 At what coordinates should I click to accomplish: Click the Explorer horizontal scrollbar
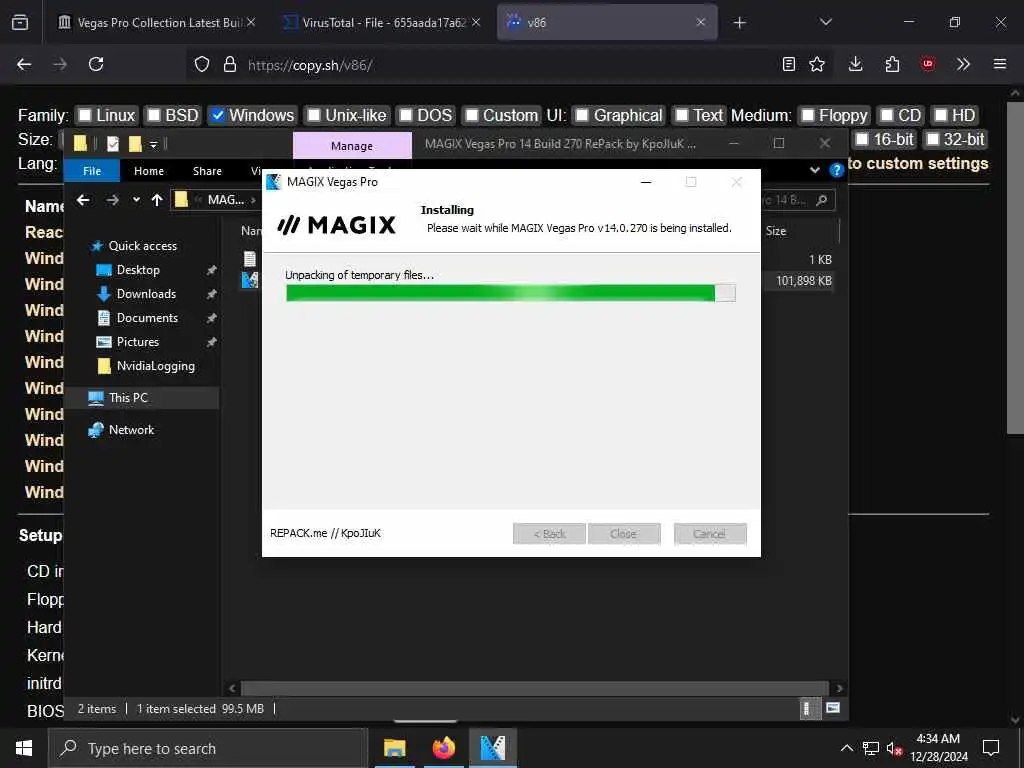pos(534,688)
